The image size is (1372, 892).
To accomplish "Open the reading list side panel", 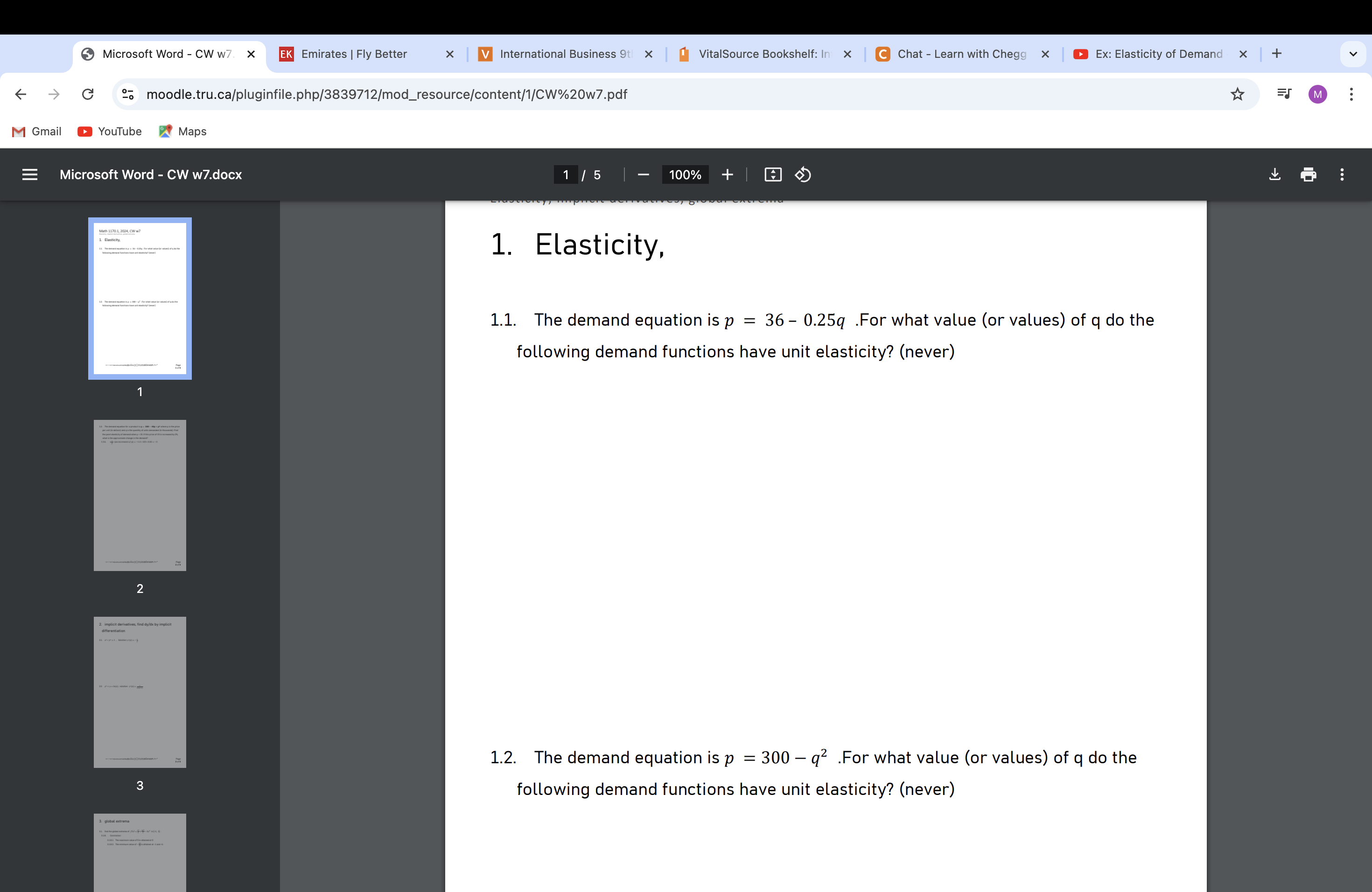I will [x=1284, y=94].
